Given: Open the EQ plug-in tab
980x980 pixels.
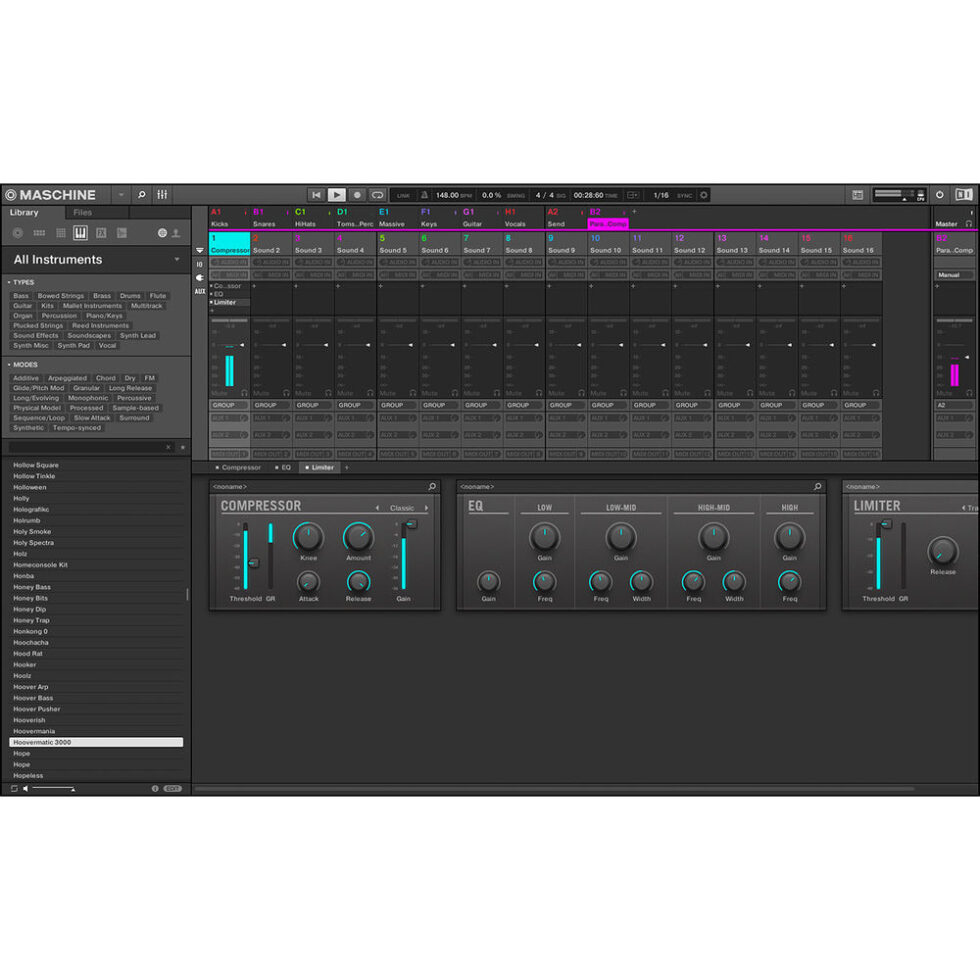Looking at the screenshot, I should (283, 468).
